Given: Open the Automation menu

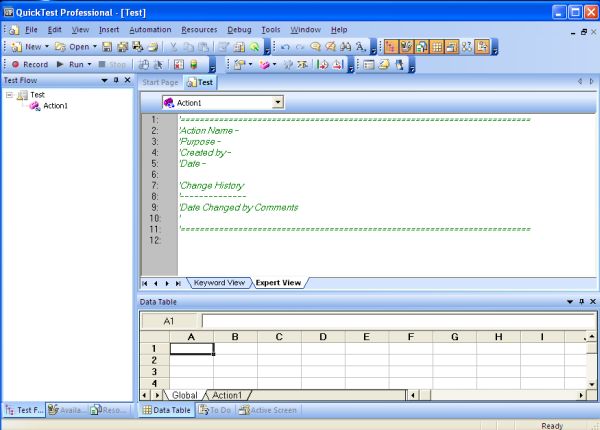Looking at the screenshot, I should [150, 29].
